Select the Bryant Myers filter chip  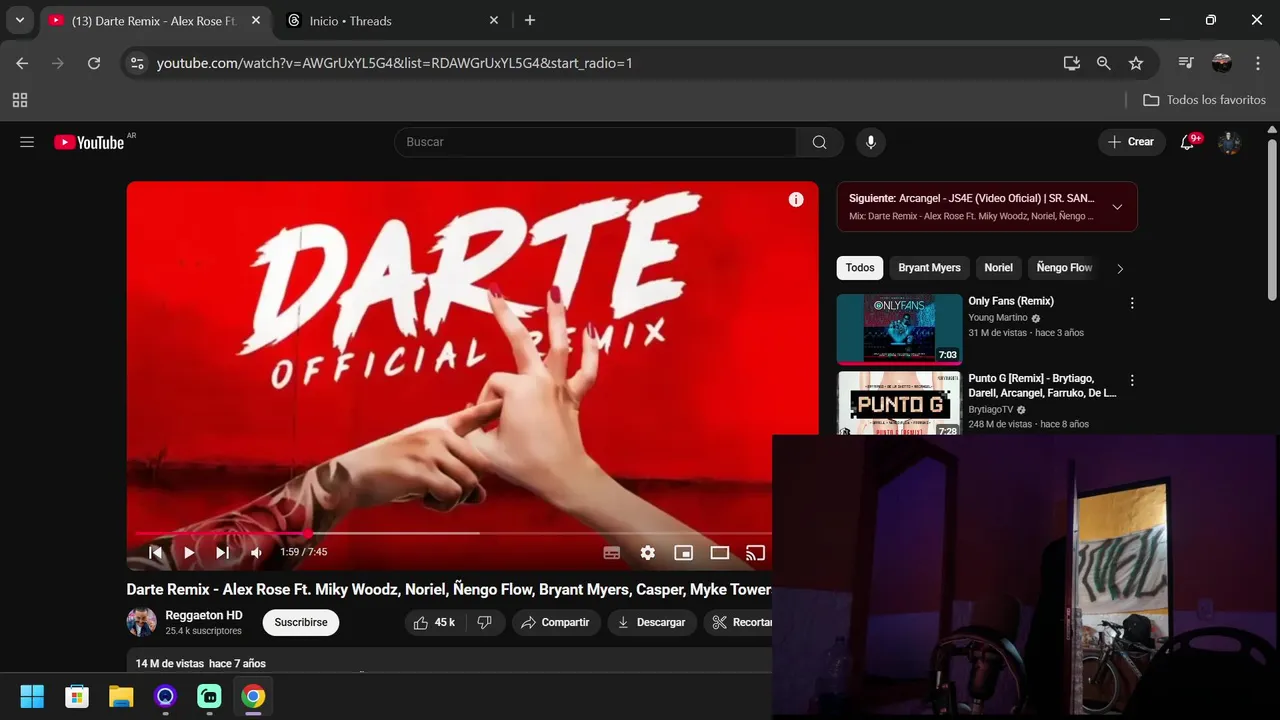point(929,267)
